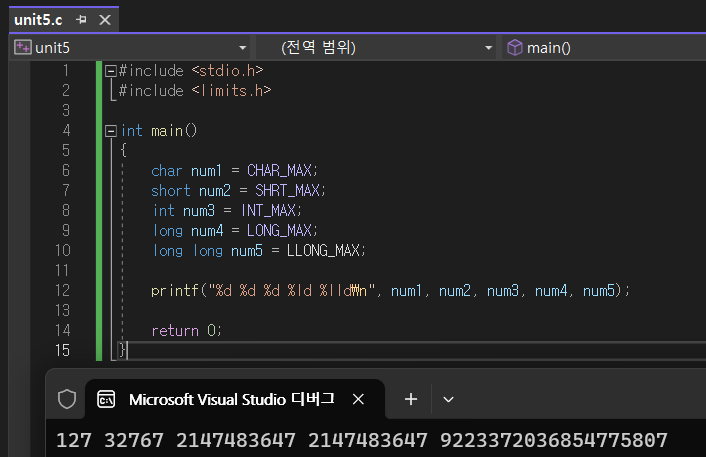Open the scope (전역 범위) dropdown
The height and width of the screenshot is (457, 706).
click(488, 48)
